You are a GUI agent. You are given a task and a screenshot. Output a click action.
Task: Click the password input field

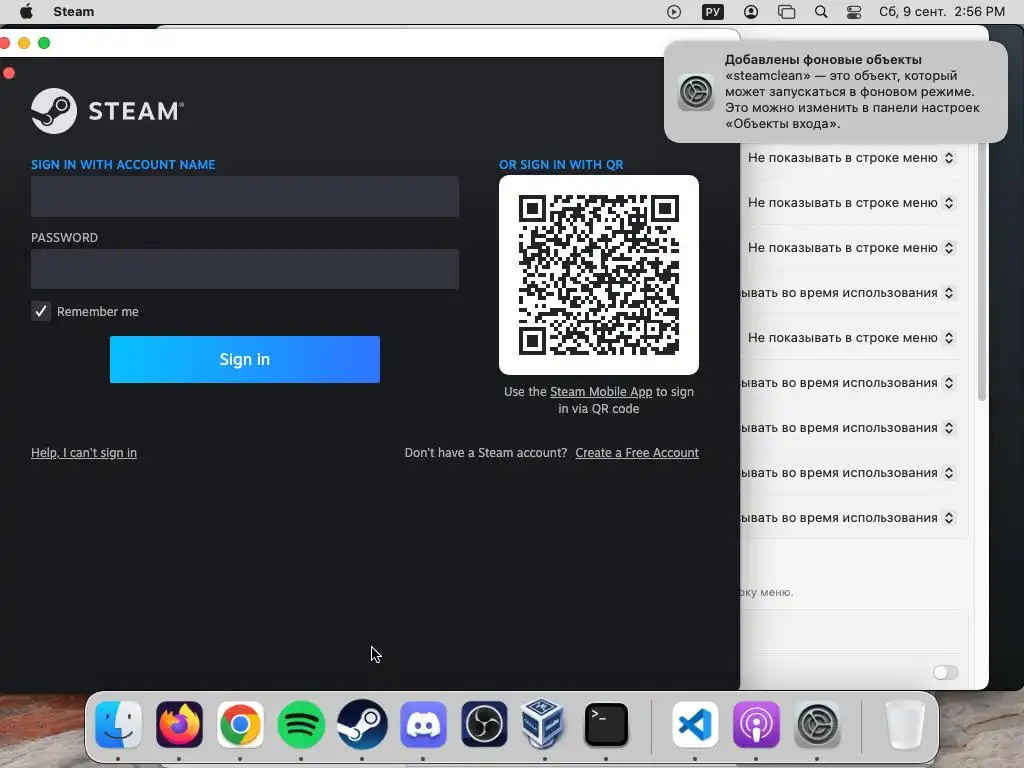tap(245, 268)
